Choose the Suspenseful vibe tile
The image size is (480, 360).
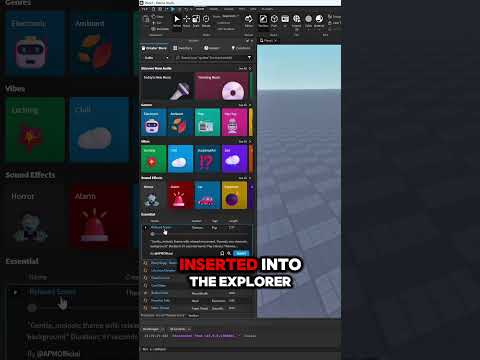(207, 159)
